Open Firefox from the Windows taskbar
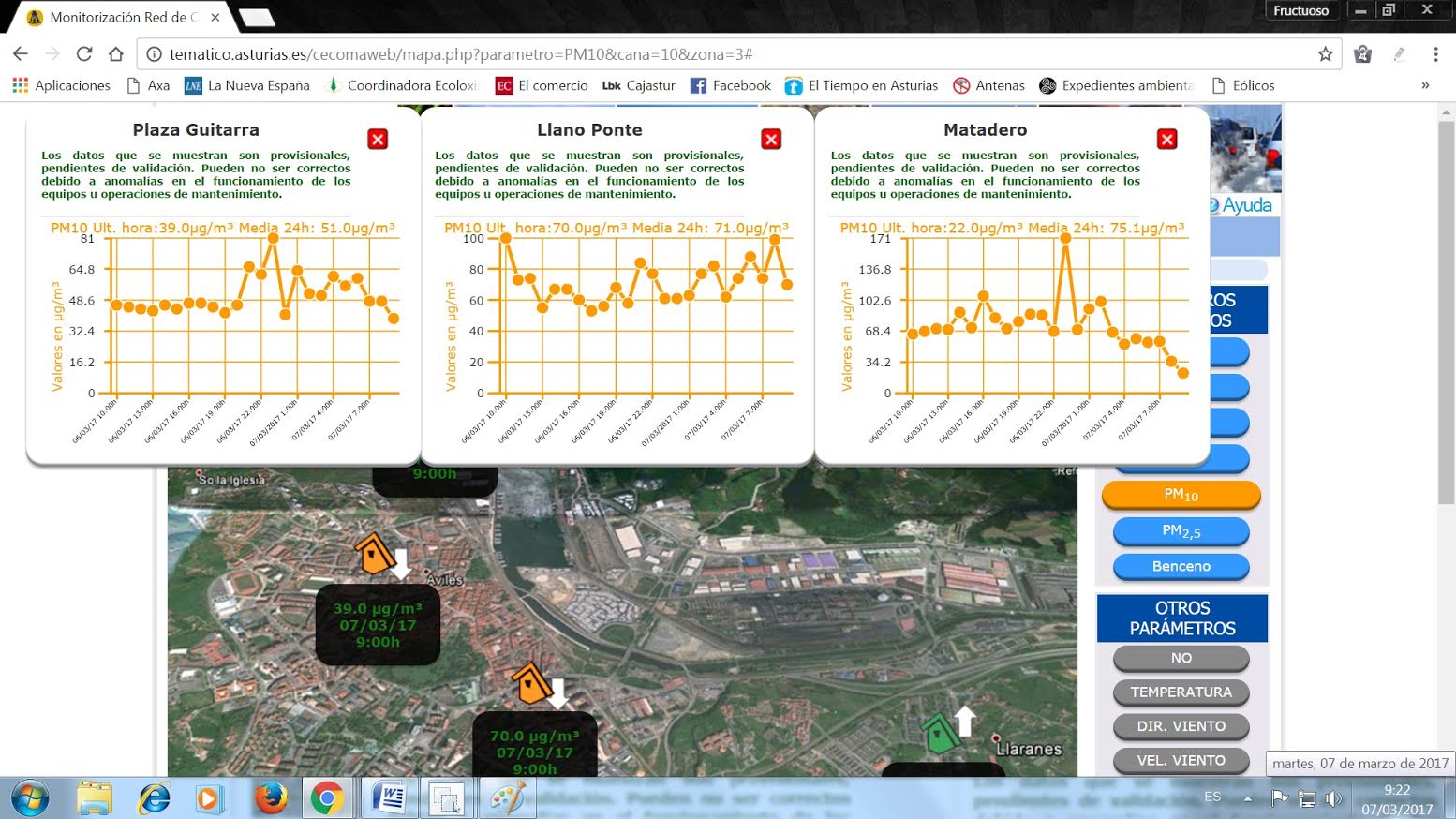 tap(271, 798)
